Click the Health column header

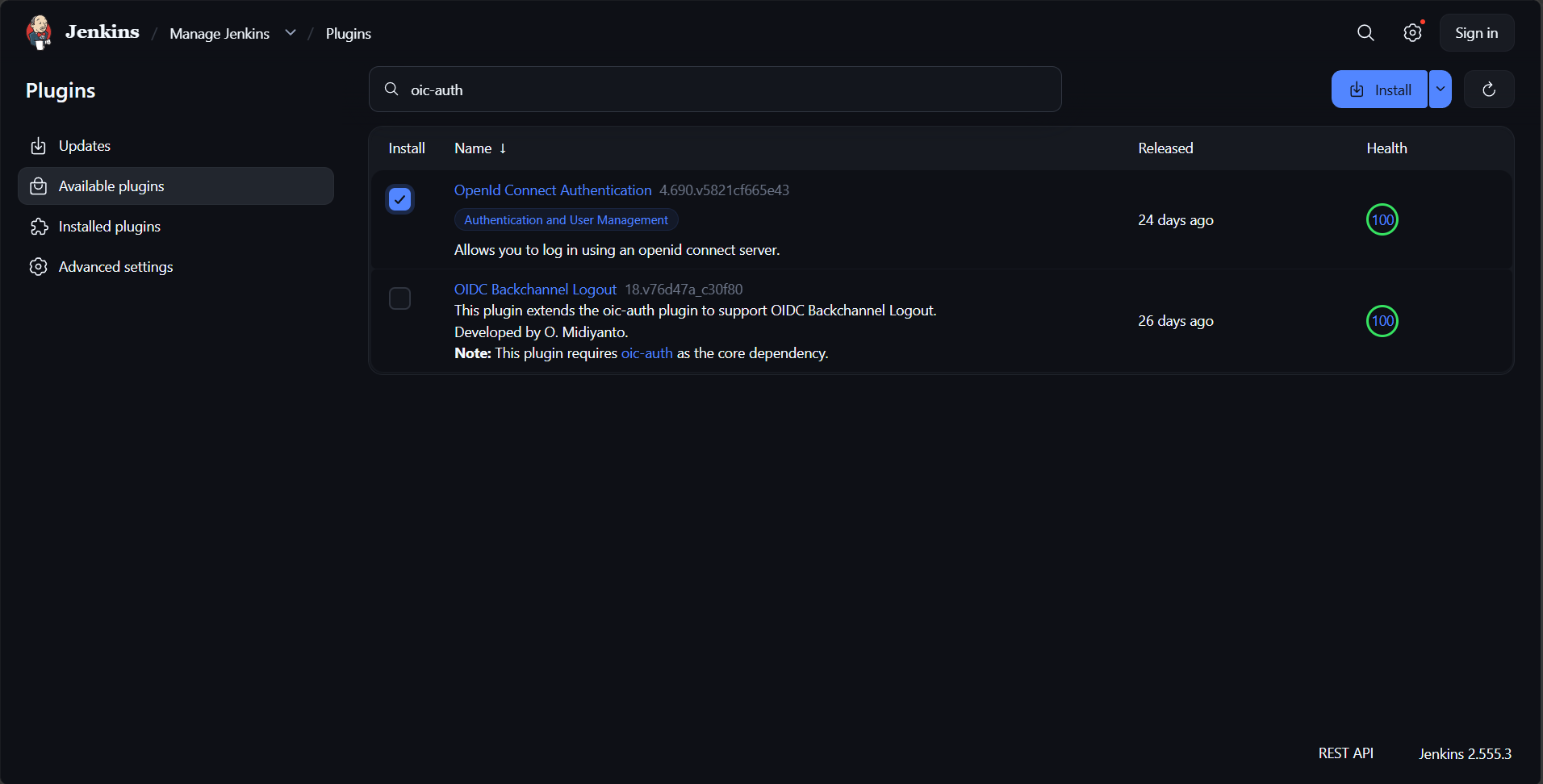(x=1386, y=148)
